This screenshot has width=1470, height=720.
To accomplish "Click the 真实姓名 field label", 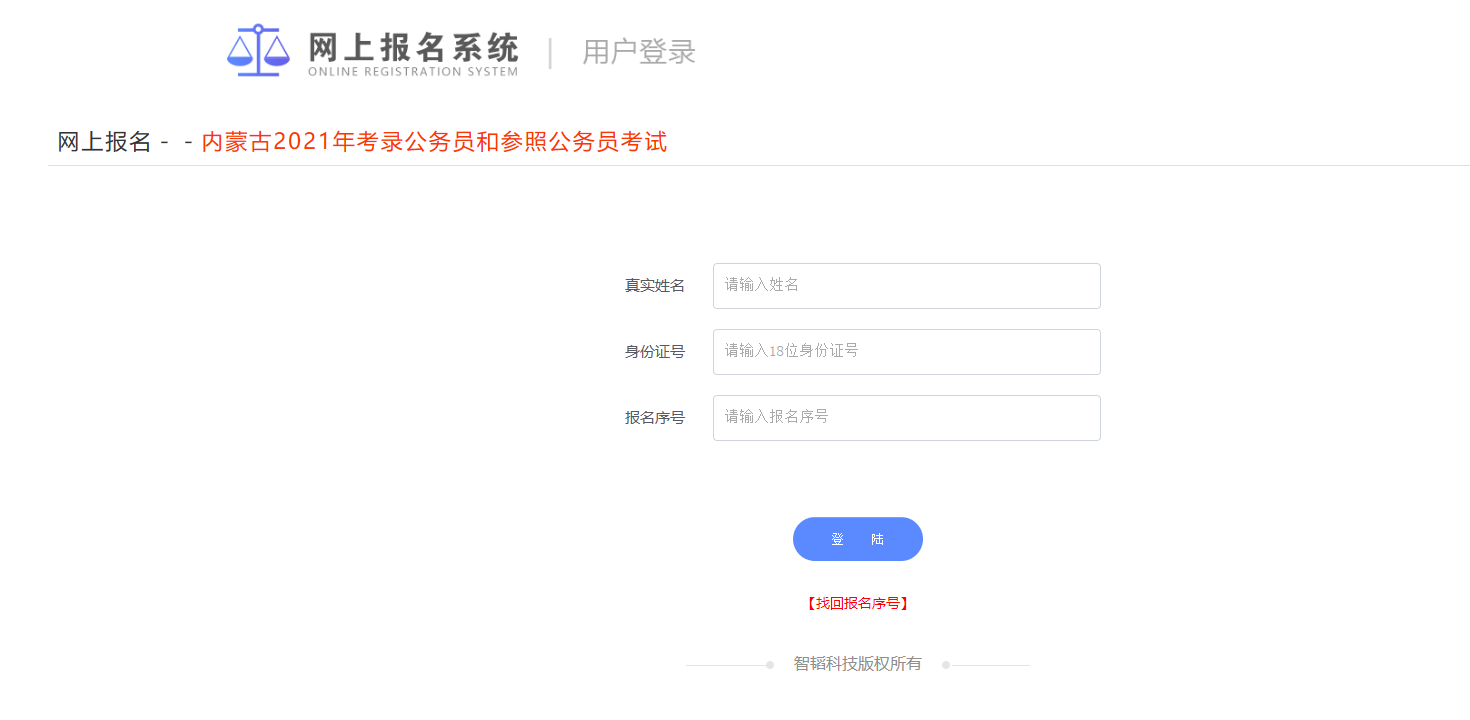I will [x=655, y=286].
